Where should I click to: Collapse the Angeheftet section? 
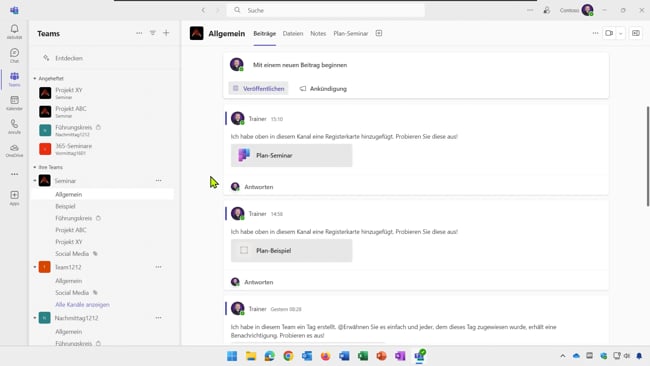click(35, 78)
